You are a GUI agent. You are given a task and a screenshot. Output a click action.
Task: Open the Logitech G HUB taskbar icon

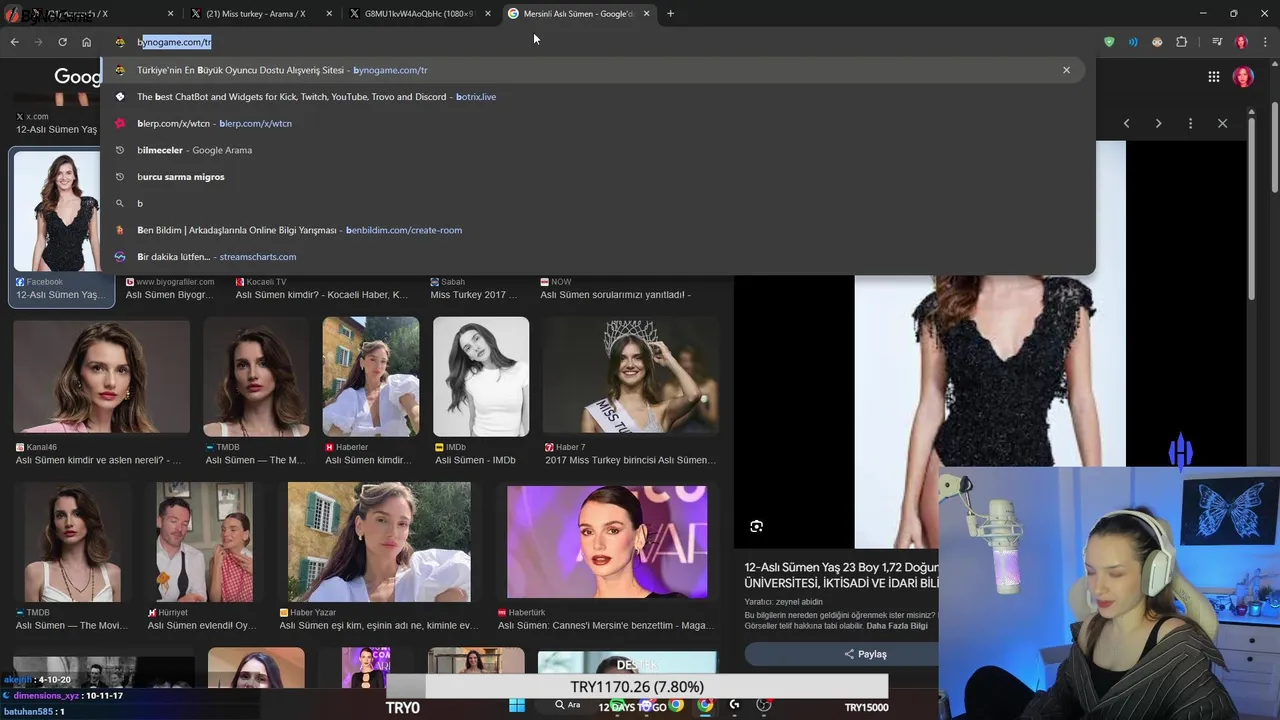[x=734, y=706]
